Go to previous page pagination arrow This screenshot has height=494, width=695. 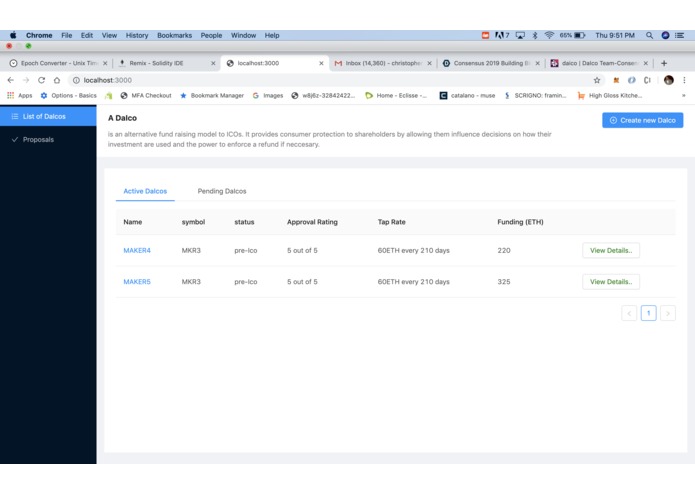(x=629, y=313)
